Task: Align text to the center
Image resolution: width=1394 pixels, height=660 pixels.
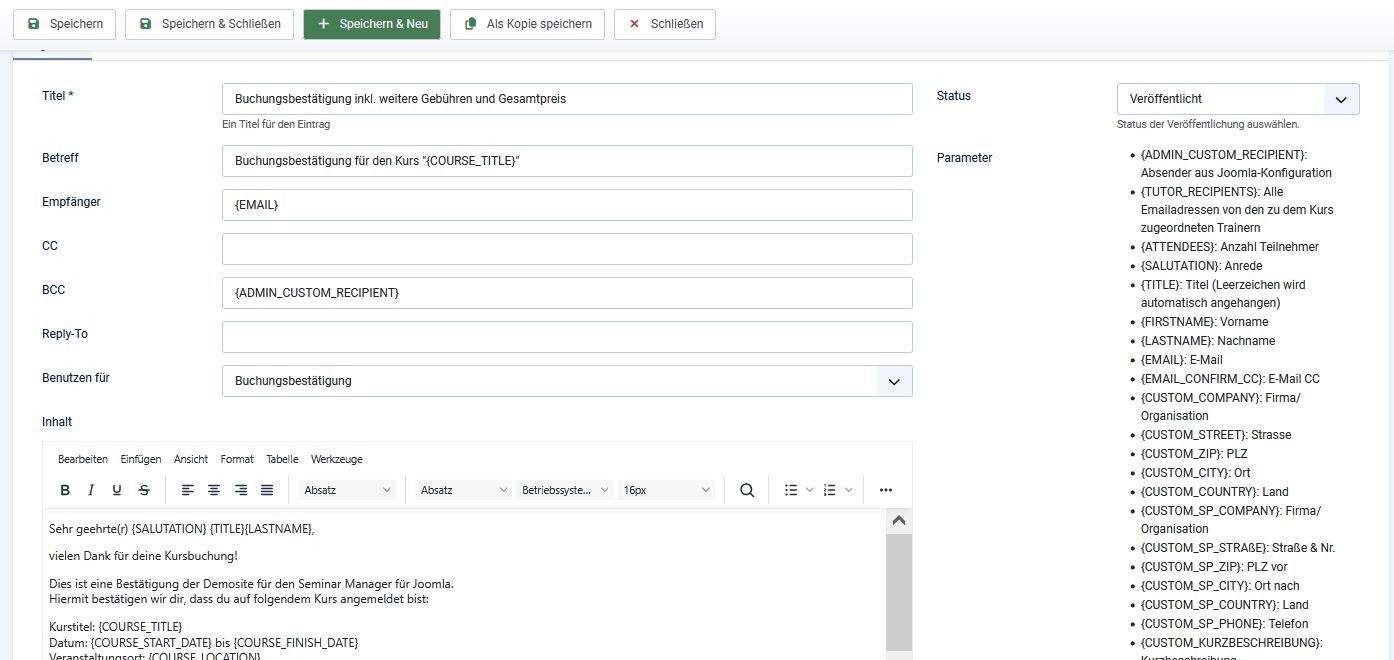Action: point(214,489)
